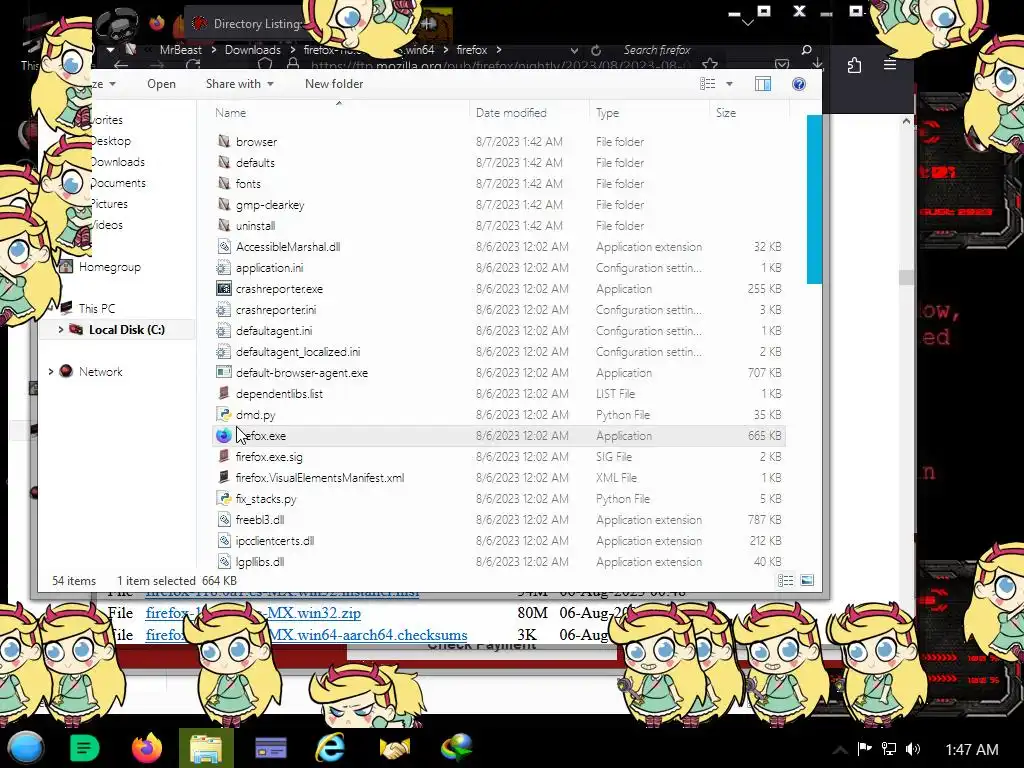Select the lgpllibs.dll file
The height and width of the screenshot is (768, 1024).
[x=259, y=562]
